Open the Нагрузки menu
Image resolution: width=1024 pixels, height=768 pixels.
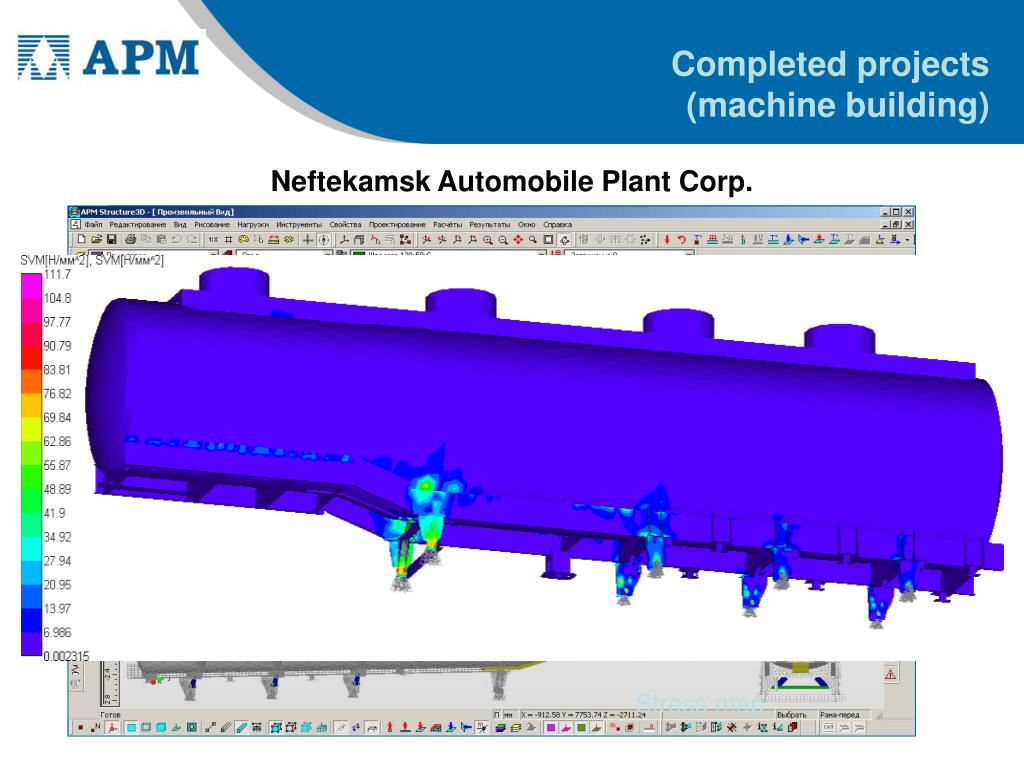[253, 225]
